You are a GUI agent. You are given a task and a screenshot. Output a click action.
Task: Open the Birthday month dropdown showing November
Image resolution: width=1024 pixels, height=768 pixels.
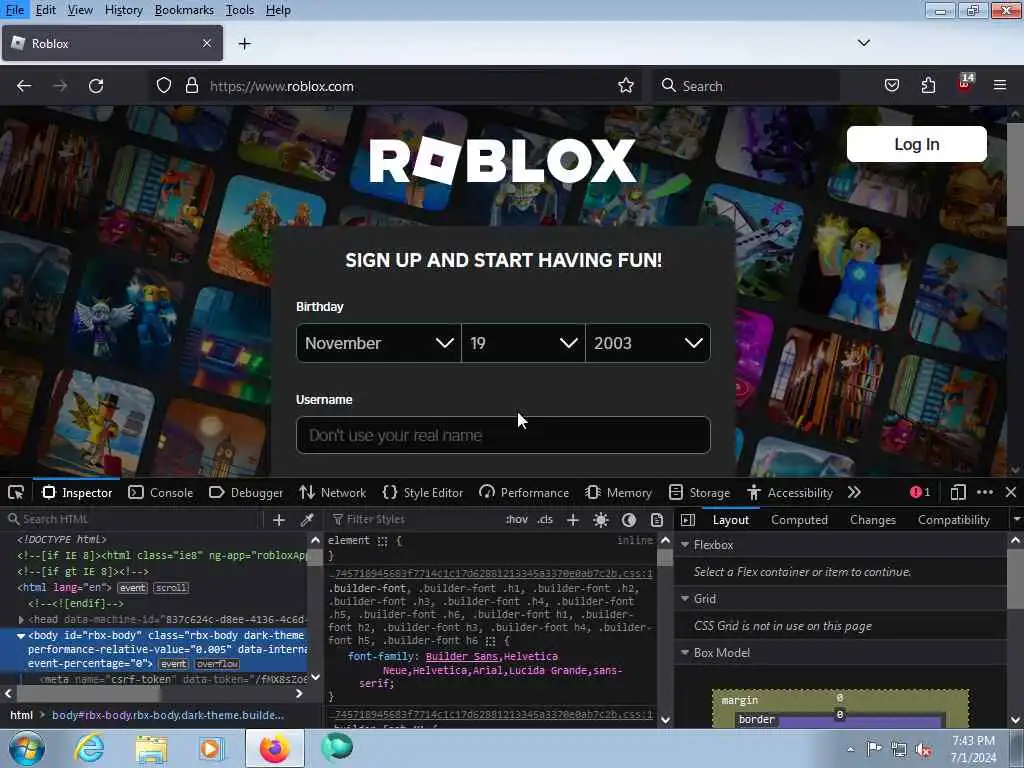(379, 343)
